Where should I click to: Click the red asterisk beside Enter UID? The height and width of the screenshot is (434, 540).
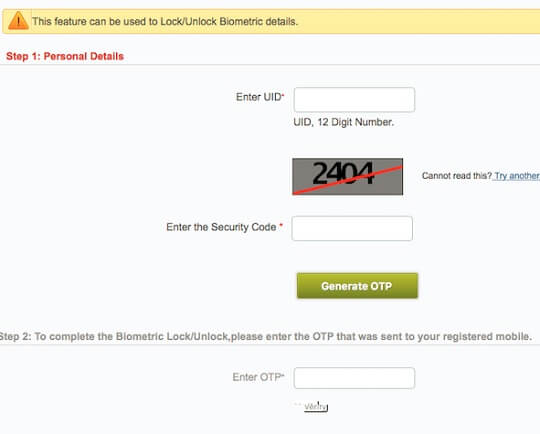(283, 95)
